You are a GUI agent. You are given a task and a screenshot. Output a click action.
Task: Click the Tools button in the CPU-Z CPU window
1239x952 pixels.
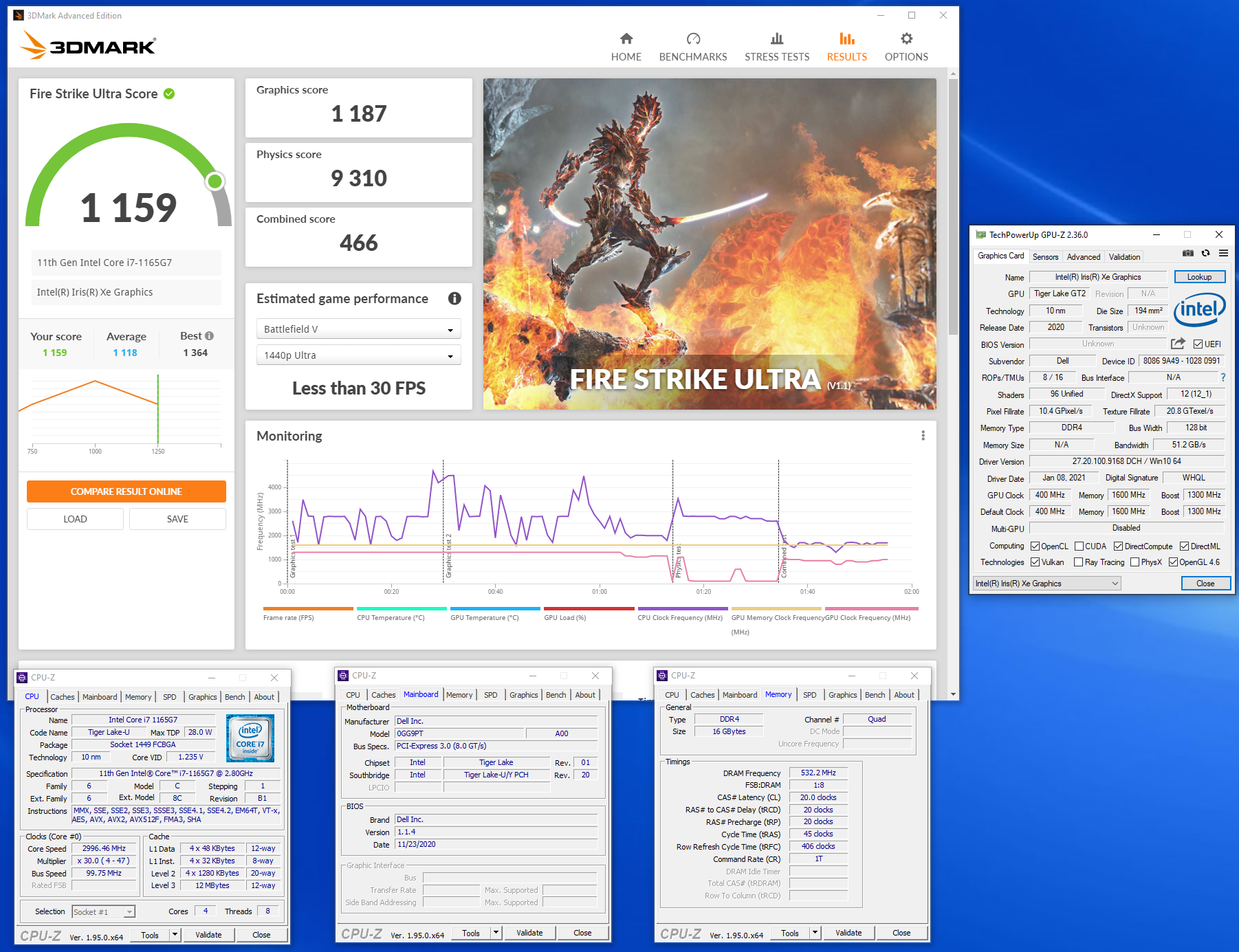(150, 935)
